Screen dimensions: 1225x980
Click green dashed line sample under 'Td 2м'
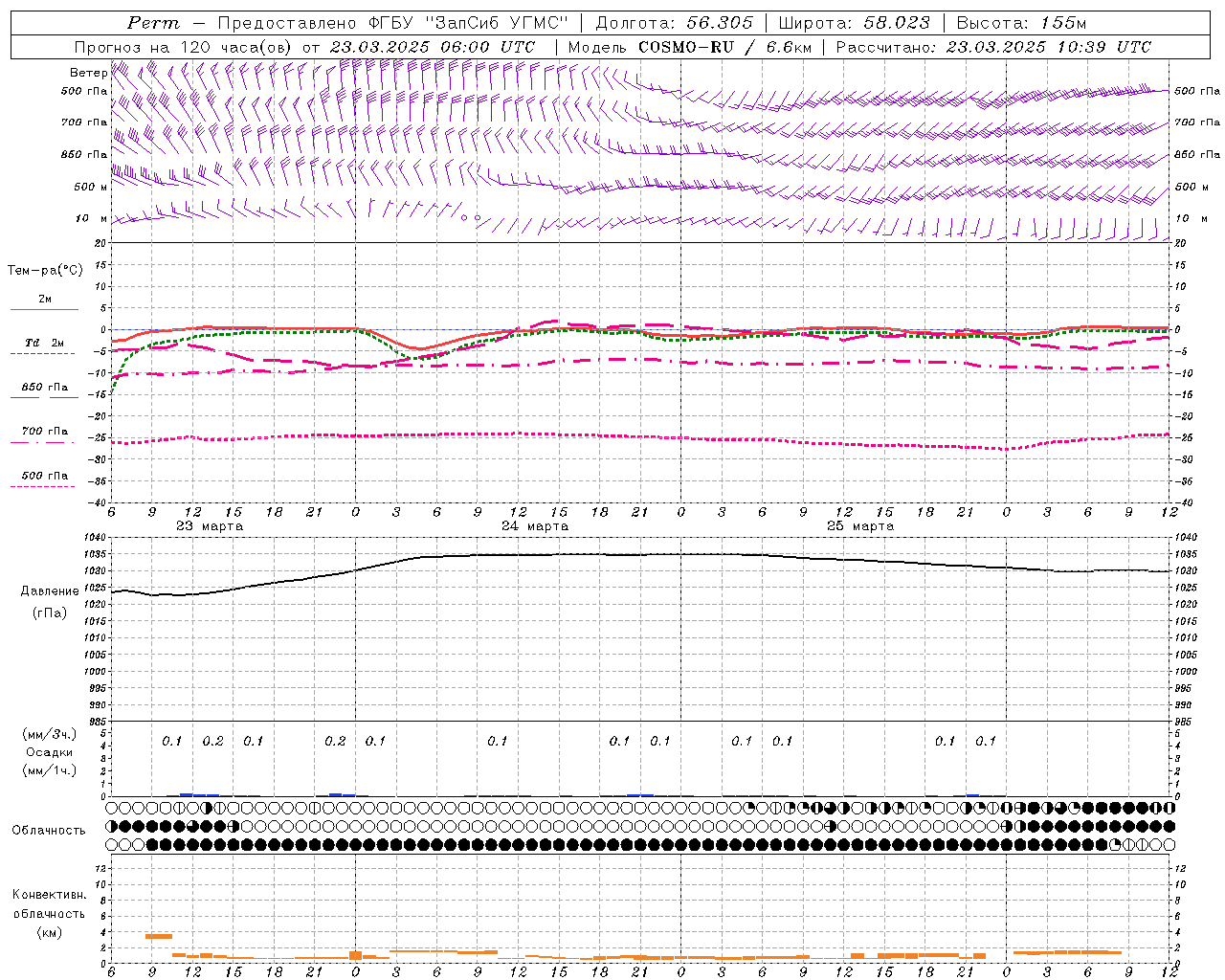click(x=42, y=354)
